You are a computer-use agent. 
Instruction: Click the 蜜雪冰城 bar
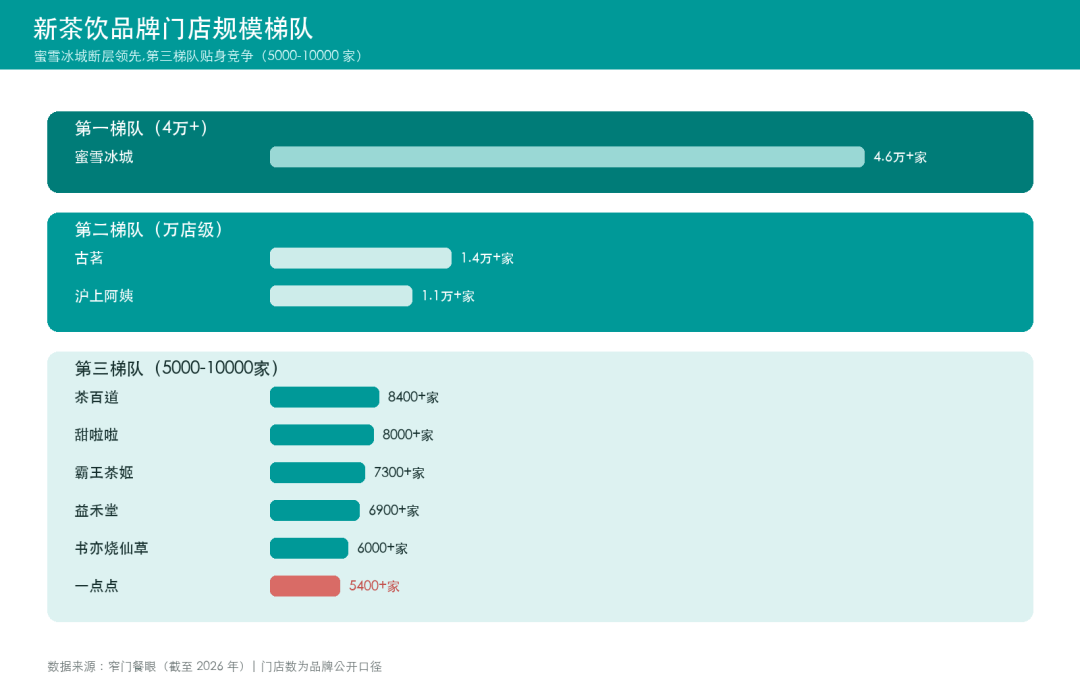tap(567, 157)
